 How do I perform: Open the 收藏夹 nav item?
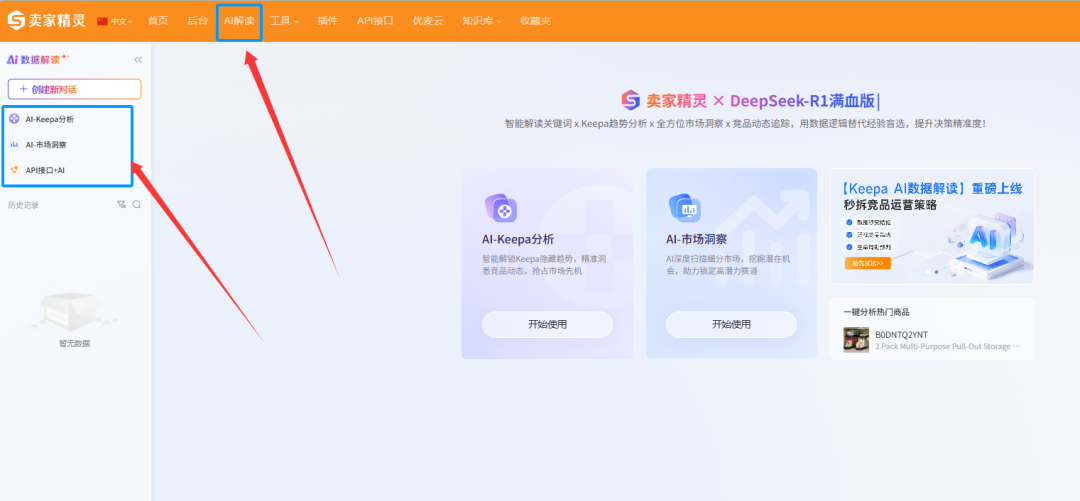535,21
